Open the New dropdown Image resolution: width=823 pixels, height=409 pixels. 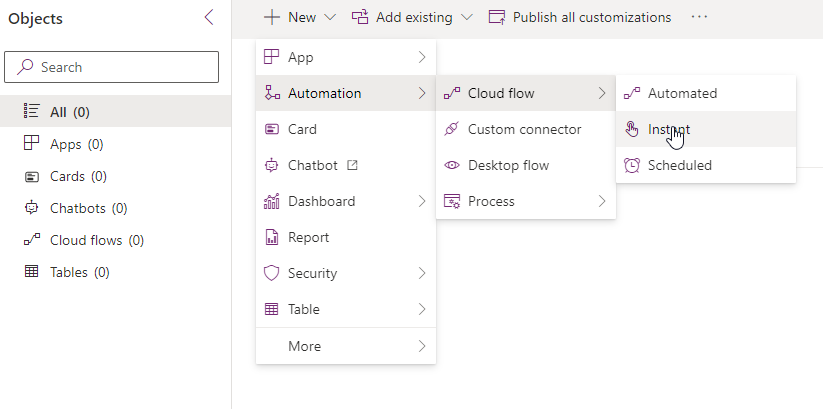300,17
